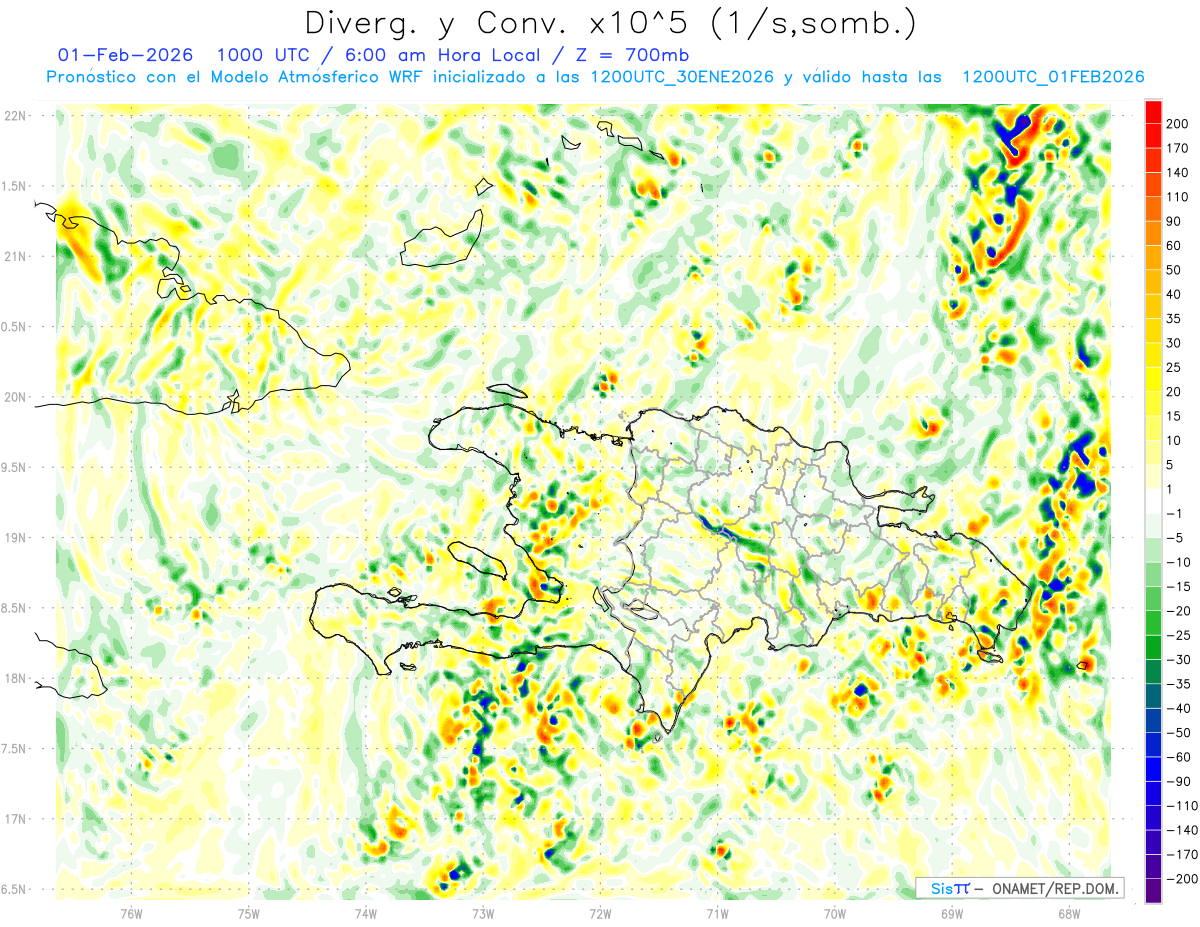Viewport: 1200px width, 927px height.
Task: Select the white colorbar segment between 1 and -1
Action: (1153, 501)
